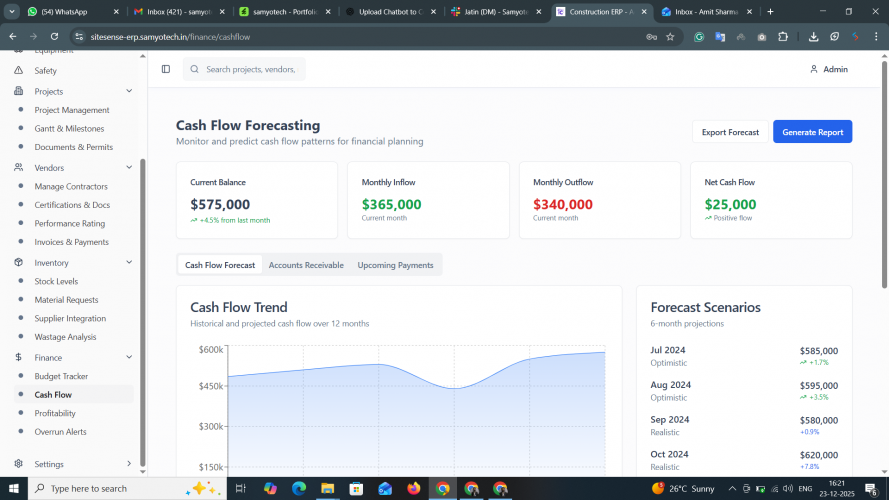
Task: Expand the Settings section arrow
Action: pos(129,464)
